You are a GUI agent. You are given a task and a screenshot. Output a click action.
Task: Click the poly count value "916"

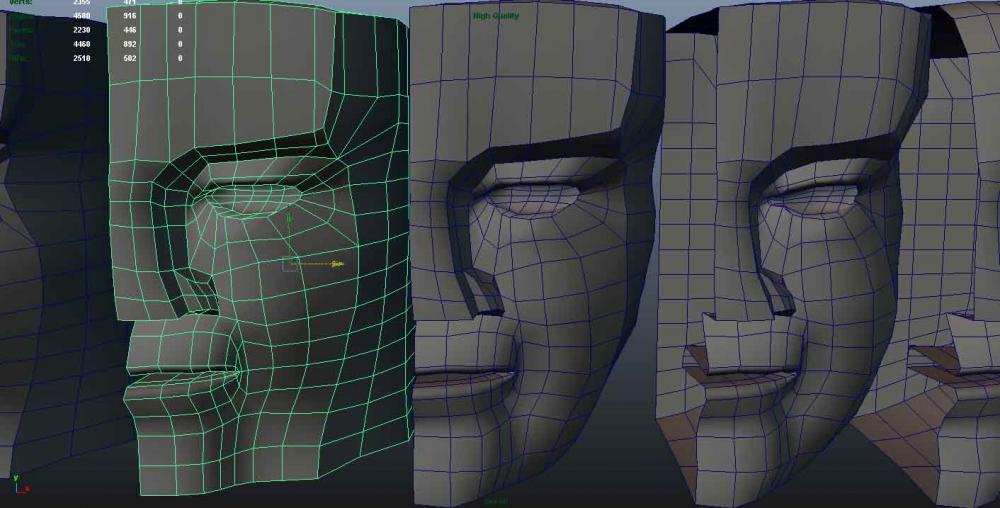pos(130,15)
